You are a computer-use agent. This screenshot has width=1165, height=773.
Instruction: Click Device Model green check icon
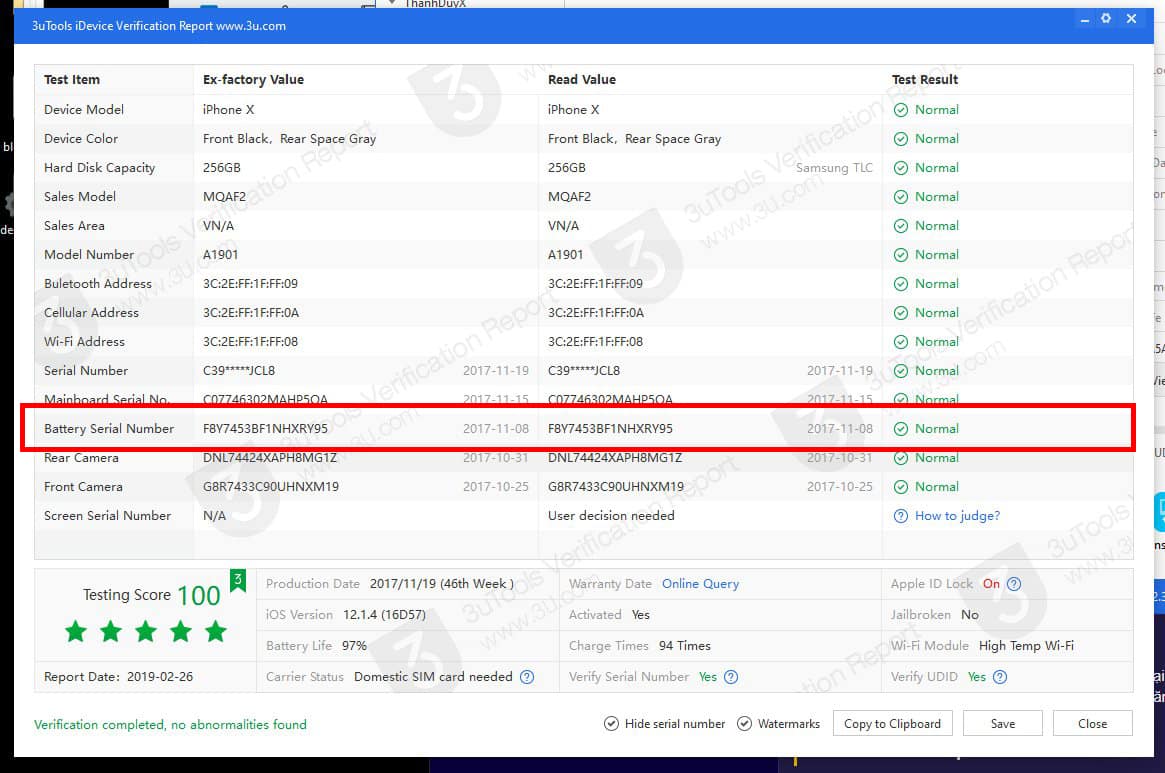coord(900,110)
